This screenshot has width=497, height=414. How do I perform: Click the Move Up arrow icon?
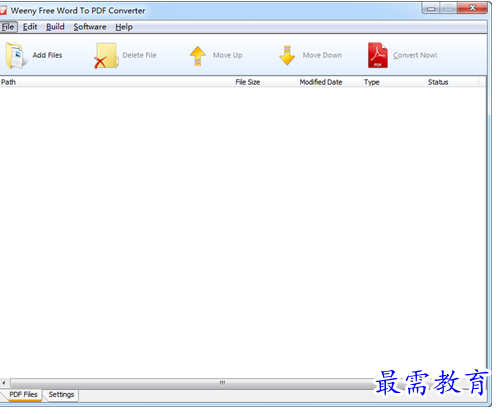(197, 56)
